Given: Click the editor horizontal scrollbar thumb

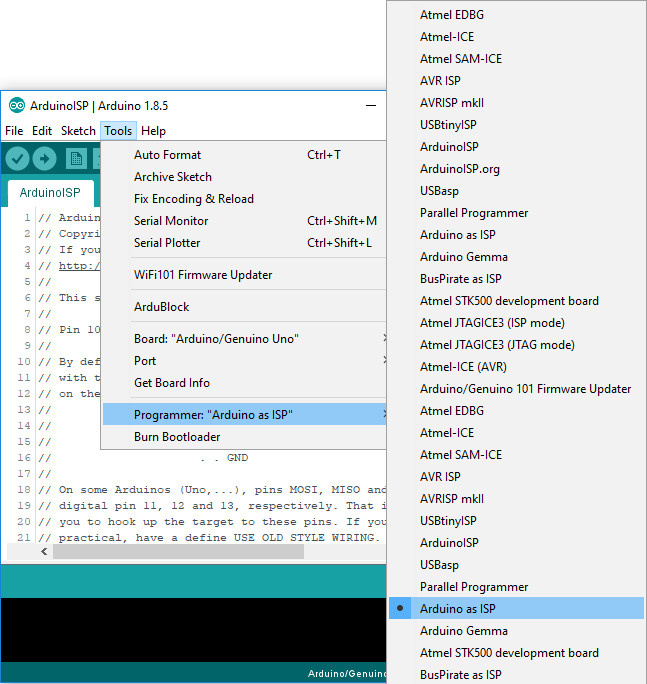Looking at the screenshot, I should pos(178,551).
